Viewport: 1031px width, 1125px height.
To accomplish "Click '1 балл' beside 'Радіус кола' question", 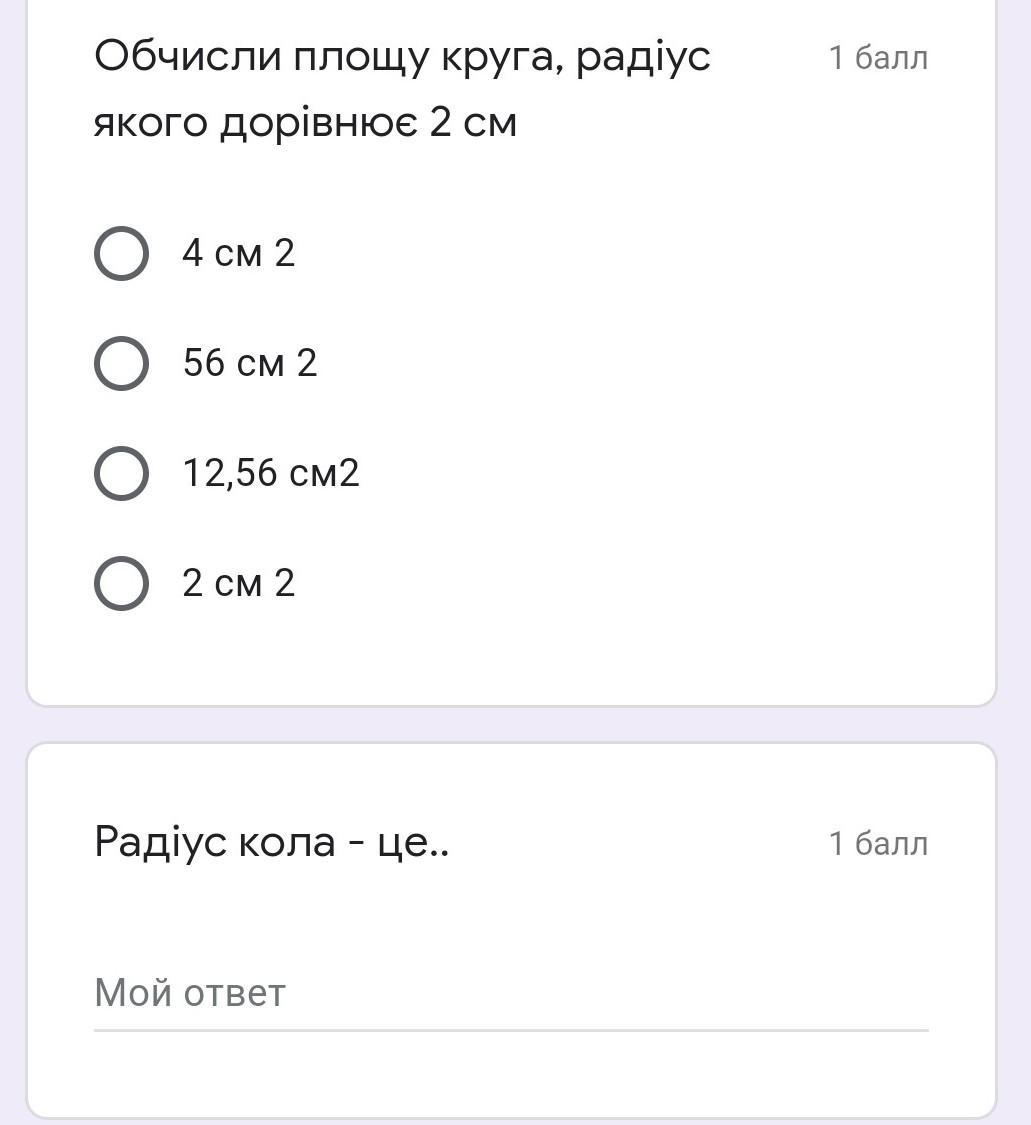I will (x=878, y=843).
